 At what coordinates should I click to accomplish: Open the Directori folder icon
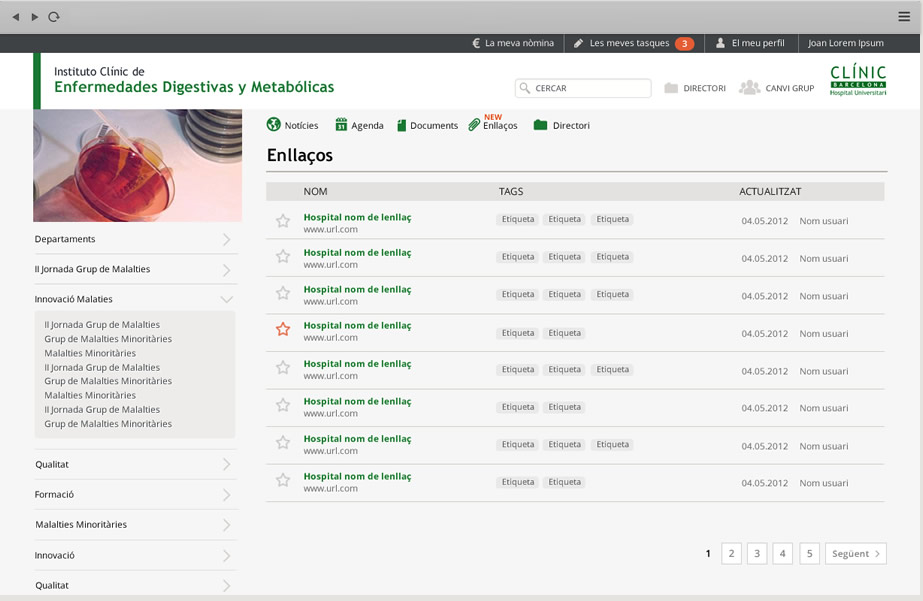[541, 125]
